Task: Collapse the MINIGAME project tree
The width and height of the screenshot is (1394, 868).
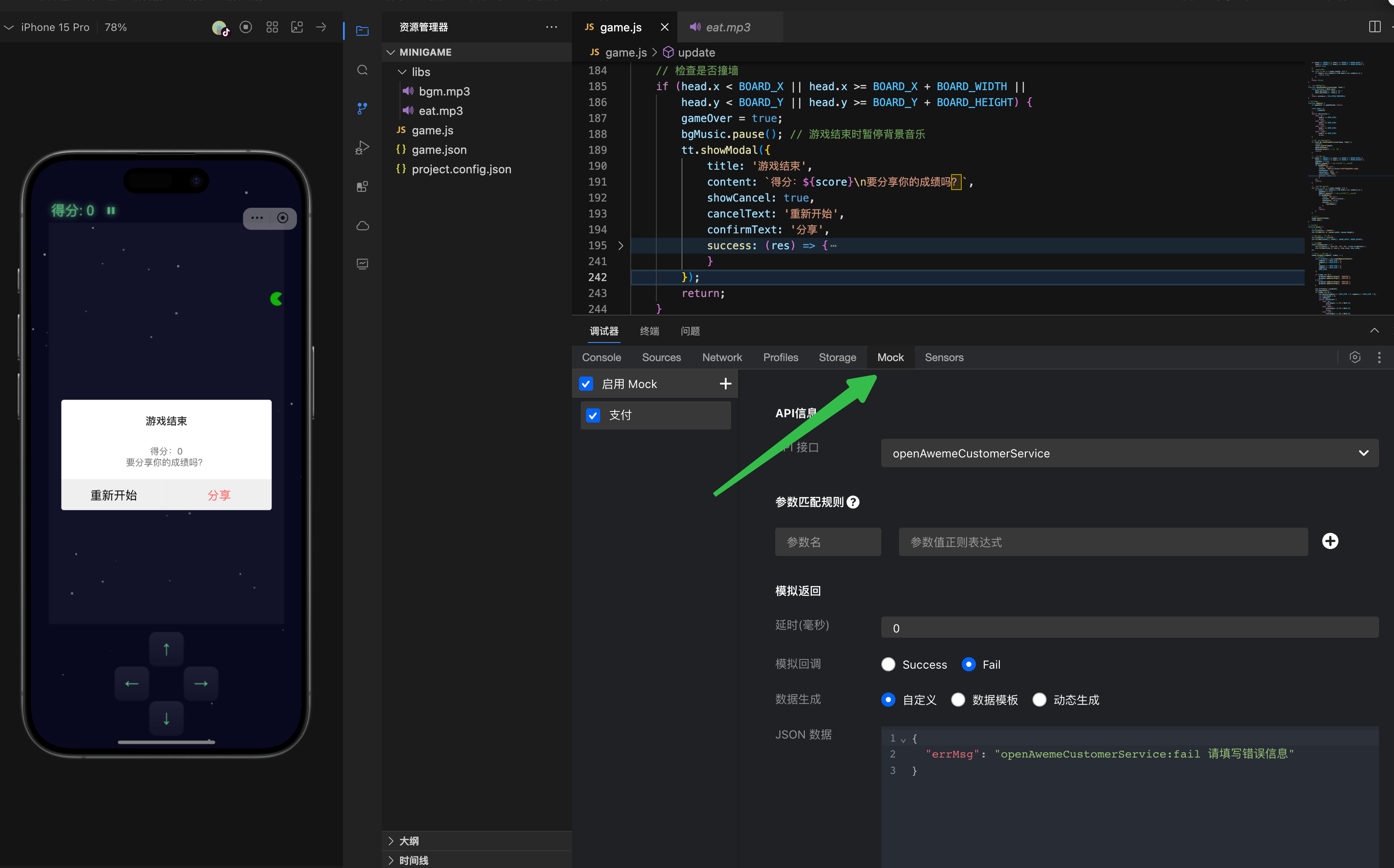Action: (x=391, y=52)
